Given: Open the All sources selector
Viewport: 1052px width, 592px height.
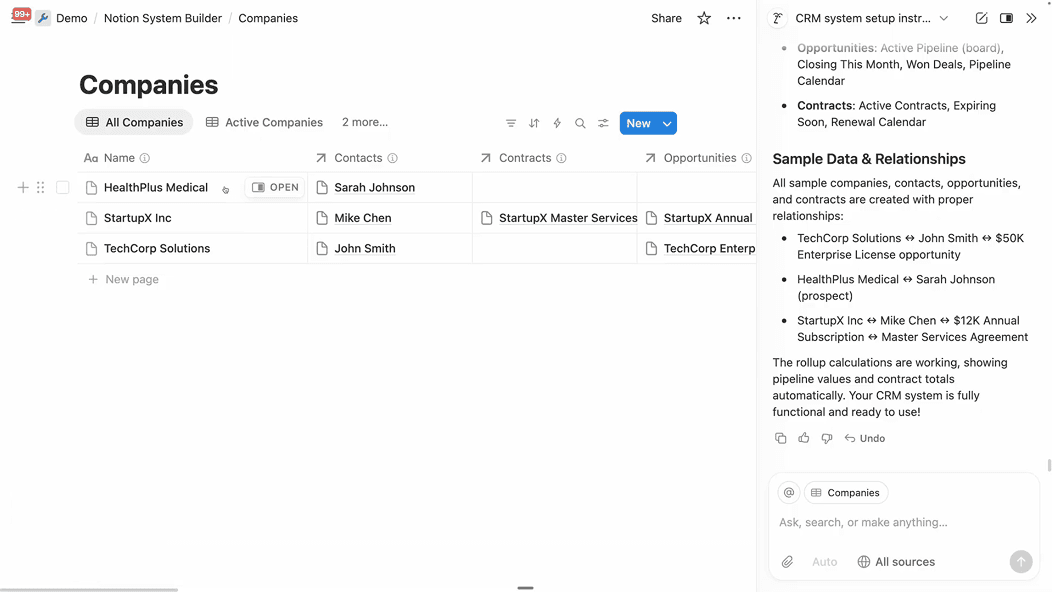Looking at the screenshot, I should click(896, 562).
